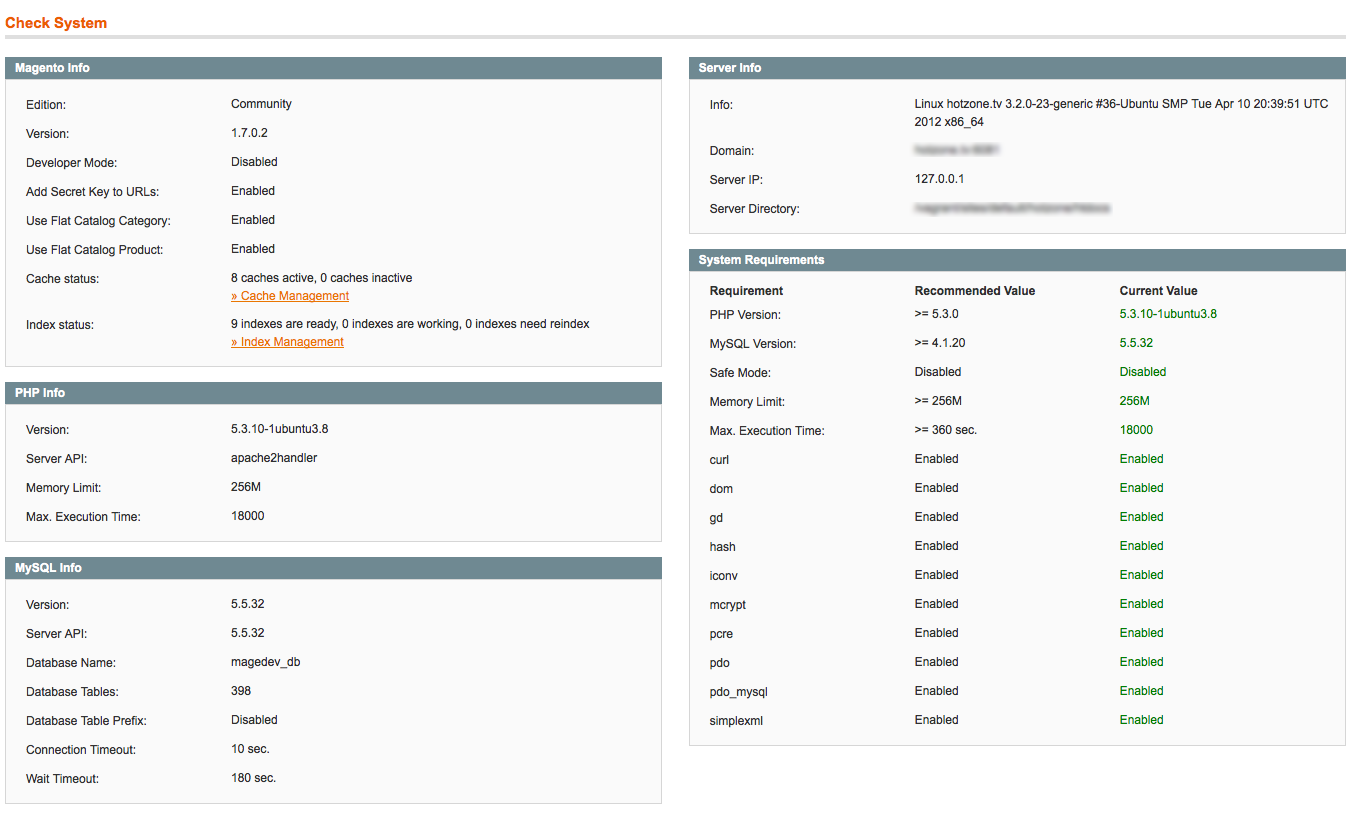
Task: Click the MySQL Info panel header
Action: click(x=333, y=568)
